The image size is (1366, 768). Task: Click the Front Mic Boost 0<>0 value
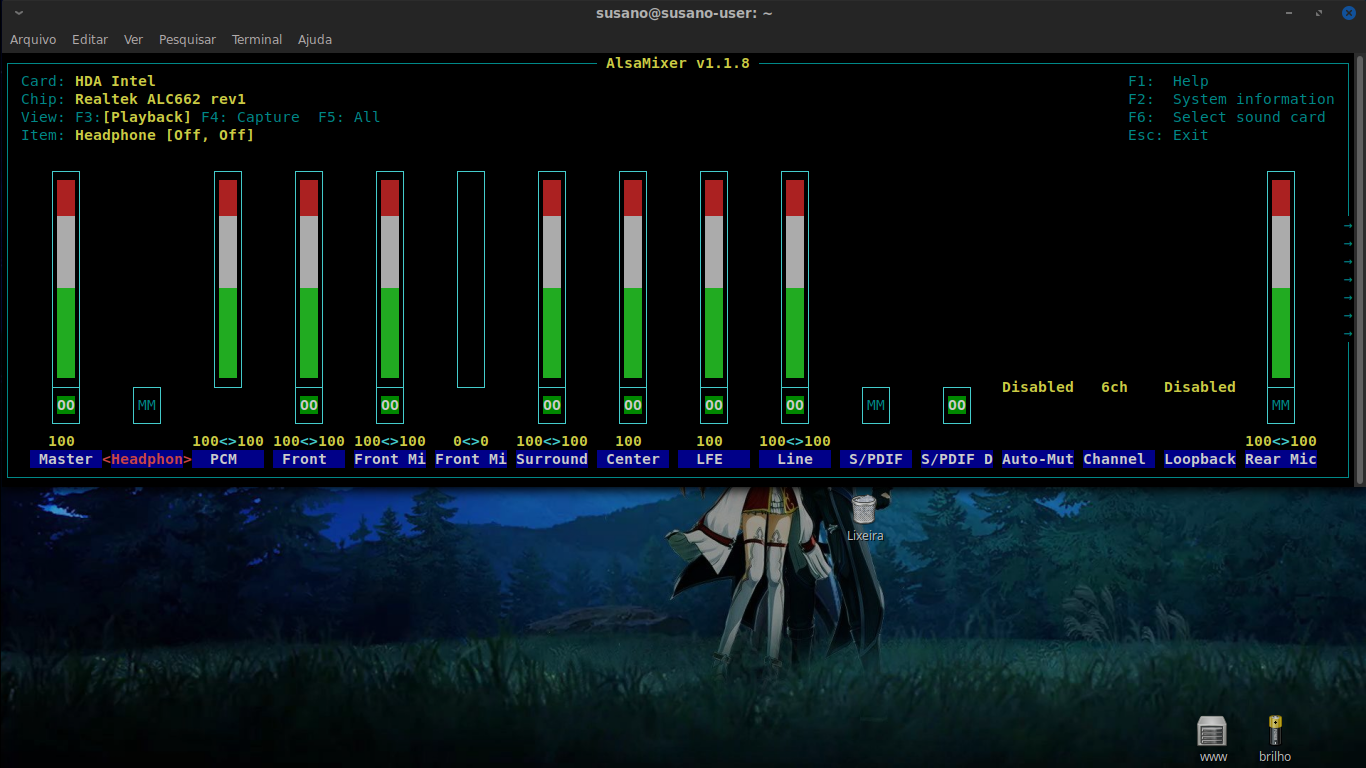pyautogui.click(x=471, y=441)
